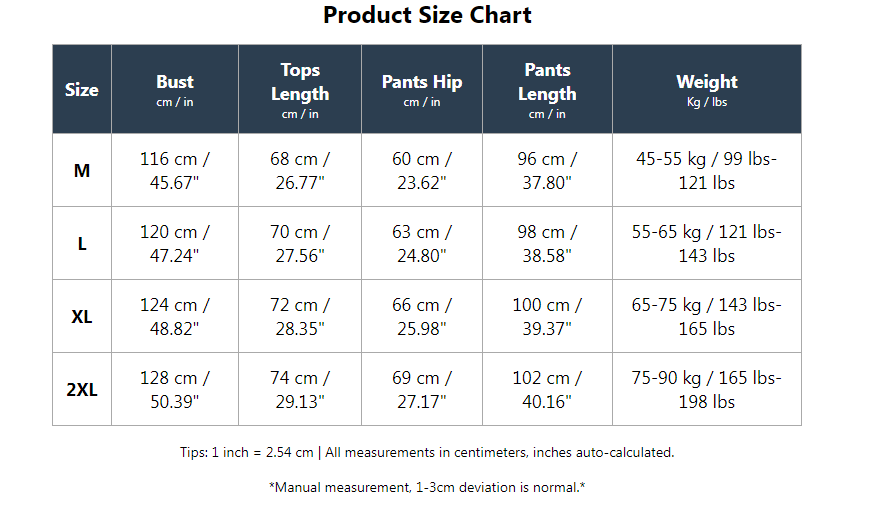Image resolution: width=873 pixels, height=521 pixels.
Task: Click the 2XL size row label
Action: coord(82,389)
